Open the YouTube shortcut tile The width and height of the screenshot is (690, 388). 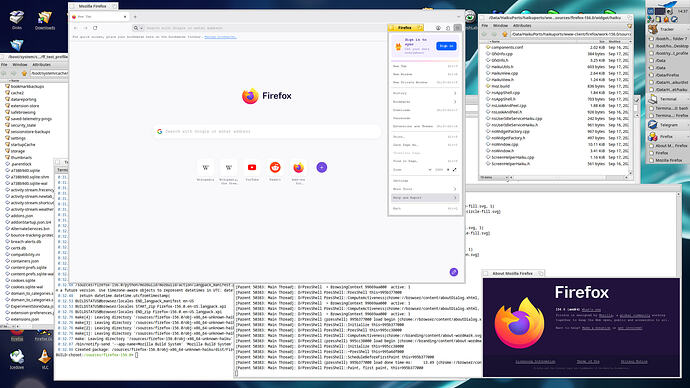(252, 168)
